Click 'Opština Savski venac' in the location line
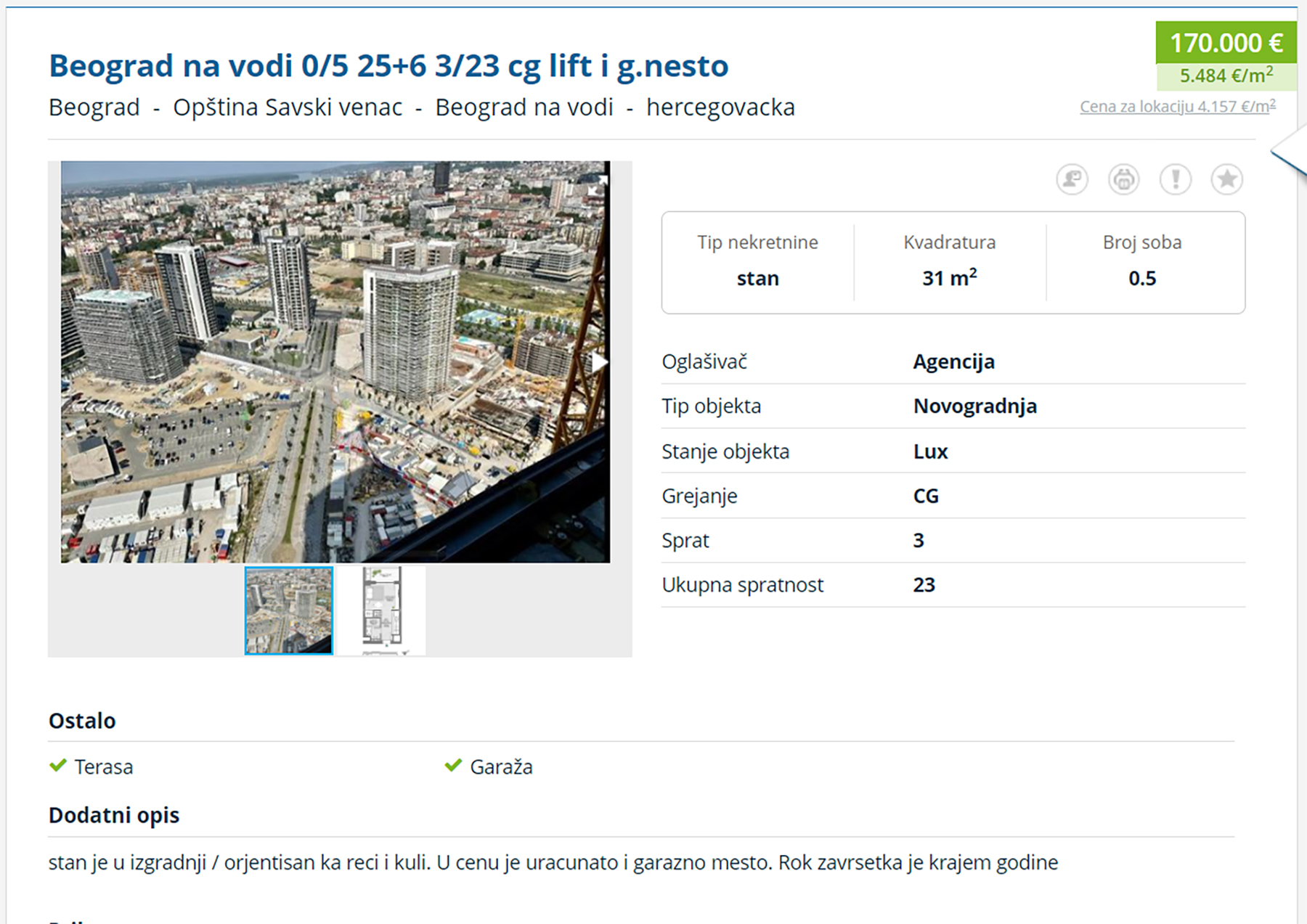Image resolution: width=1307 pixels, height=924 pixels. coord(288,107)
